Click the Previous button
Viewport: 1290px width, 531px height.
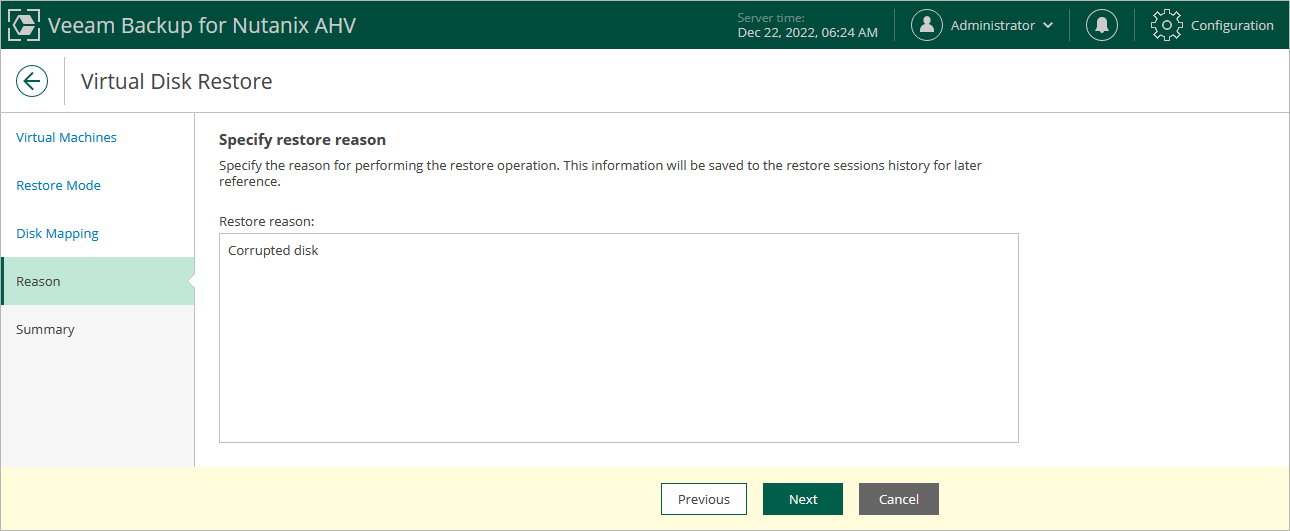point(704,499)
